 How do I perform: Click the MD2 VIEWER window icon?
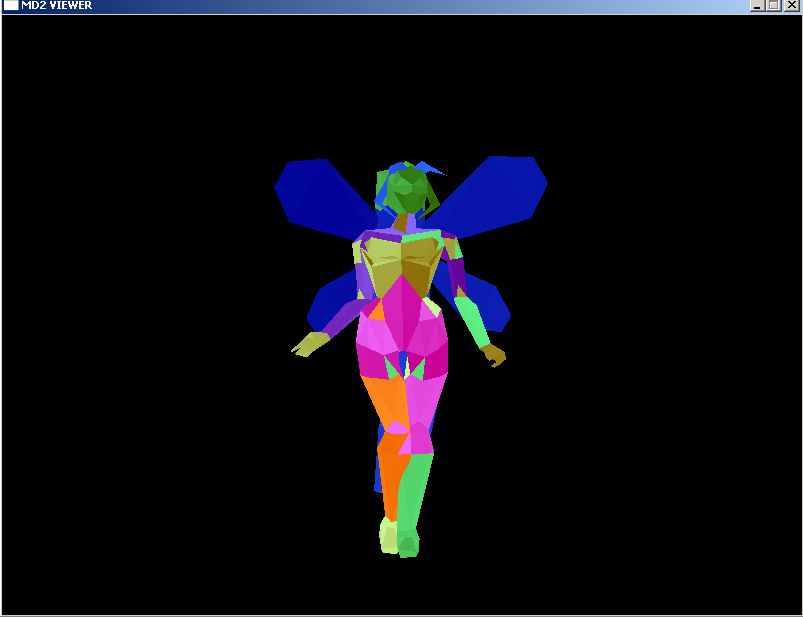tap(11, 5)
